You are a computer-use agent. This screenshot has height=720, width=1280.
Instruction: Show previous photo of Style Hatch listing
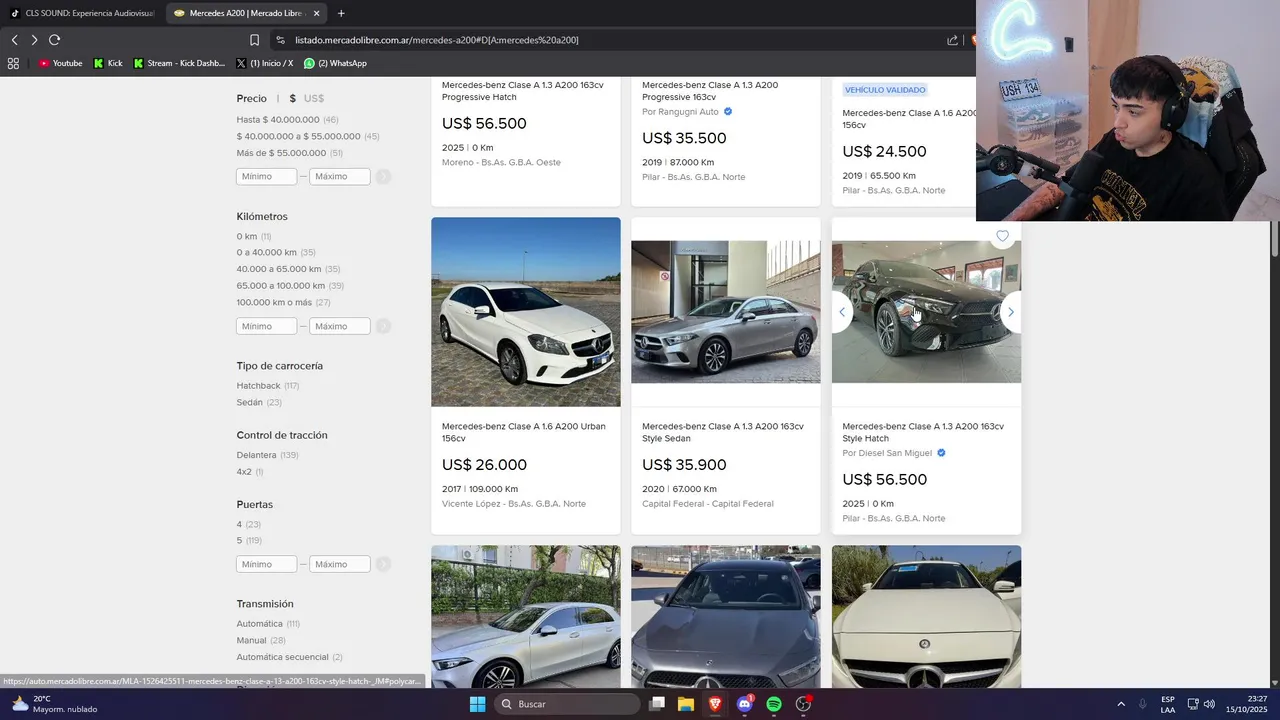click(x=842, y=312)
